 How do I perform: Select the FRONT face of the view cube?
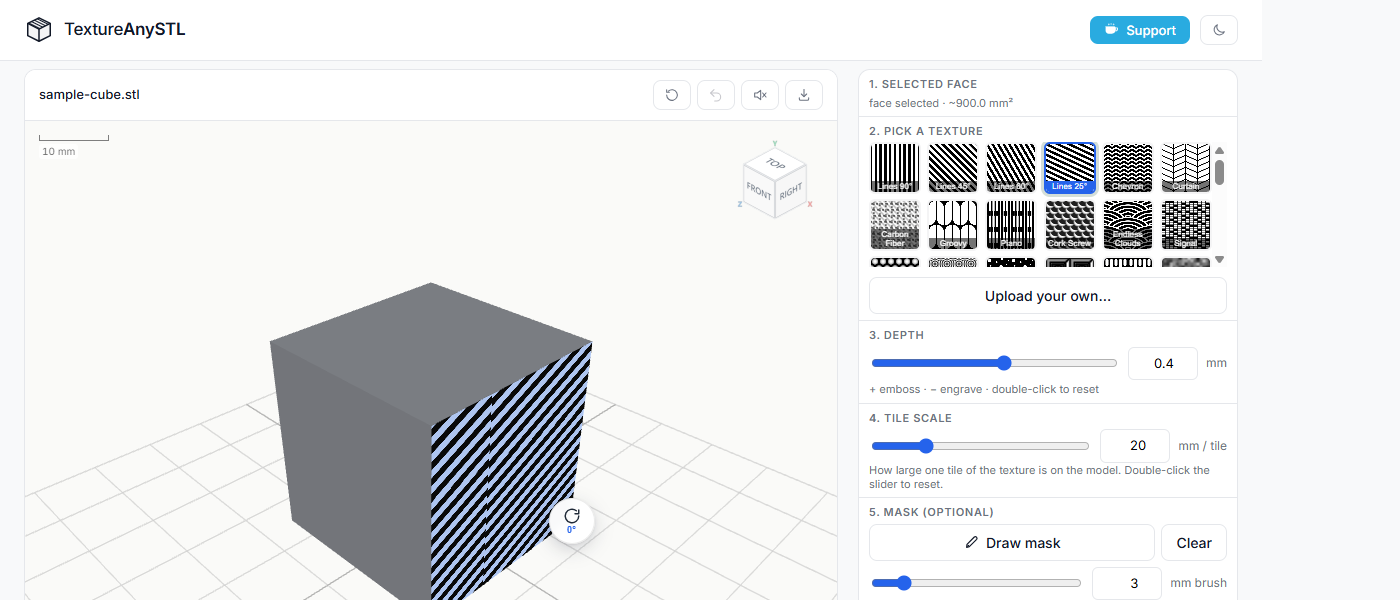pyautogui.click(x=759, y=191)
